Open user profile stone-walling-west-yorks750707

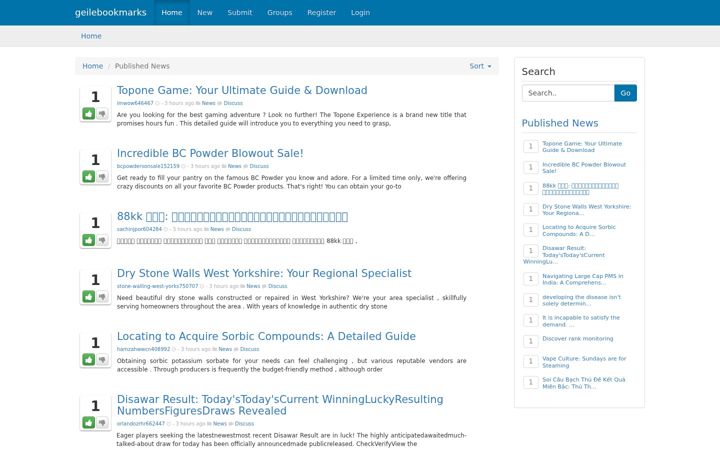(x=158, y=286)
